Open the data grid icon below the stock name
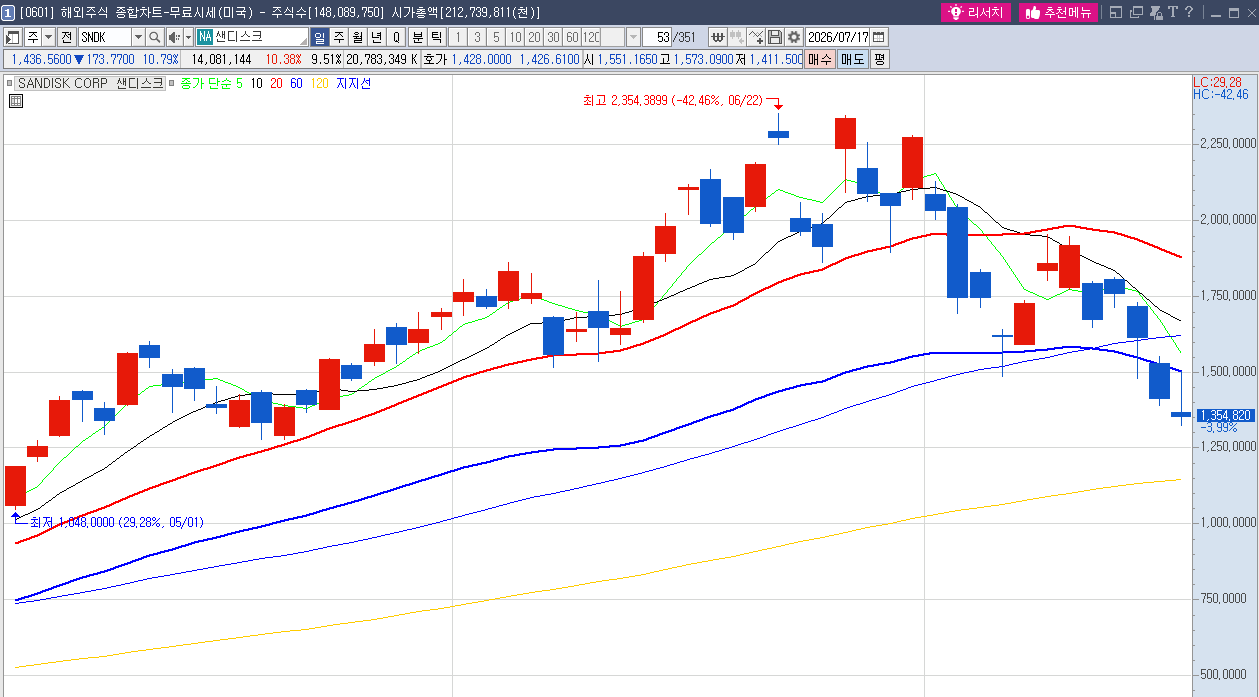Image resolution: width=1259 pixels, height=697 pixels. [17, 101]
